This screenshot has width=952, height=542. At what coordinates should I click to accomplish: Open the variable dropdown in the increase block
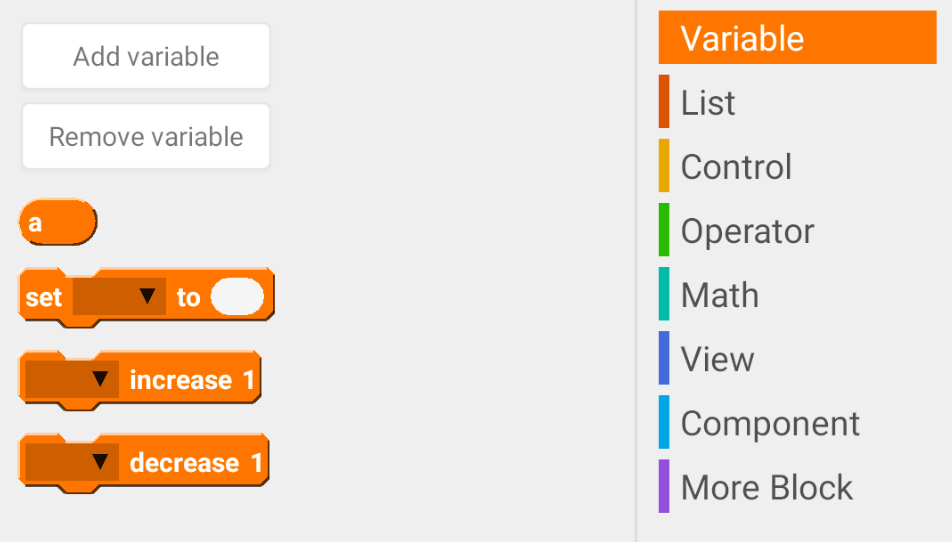click(72, 379)
